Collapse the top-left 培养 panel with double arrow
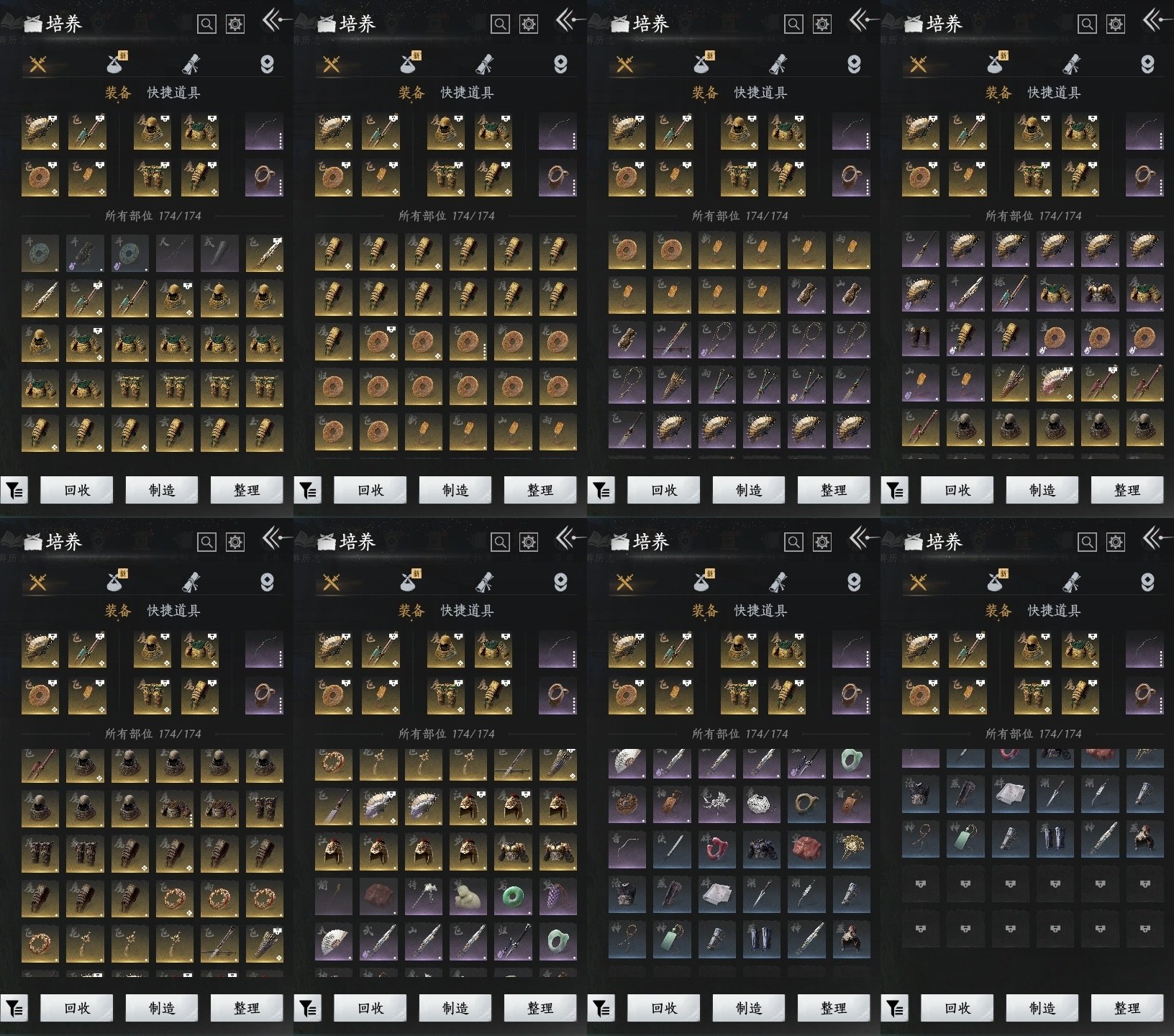This screenshot has width=1174, height=1036. coord(276,20)
